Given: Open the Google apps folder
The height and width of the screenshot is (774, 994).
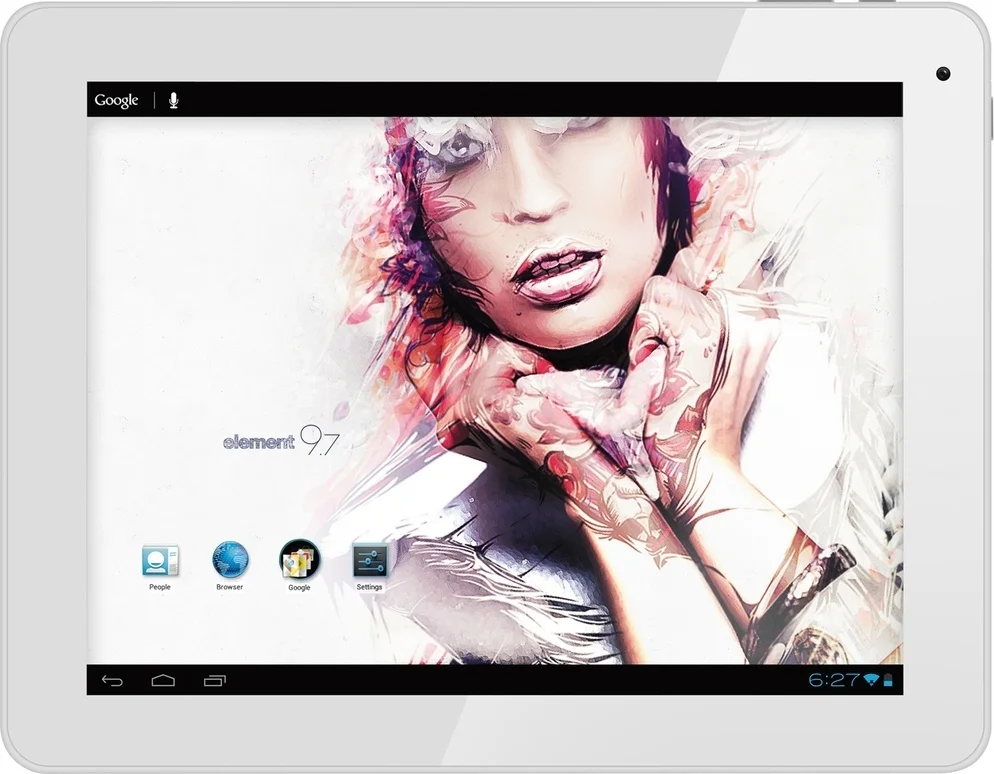Looking at the screenshot, I should click(299, 560).
